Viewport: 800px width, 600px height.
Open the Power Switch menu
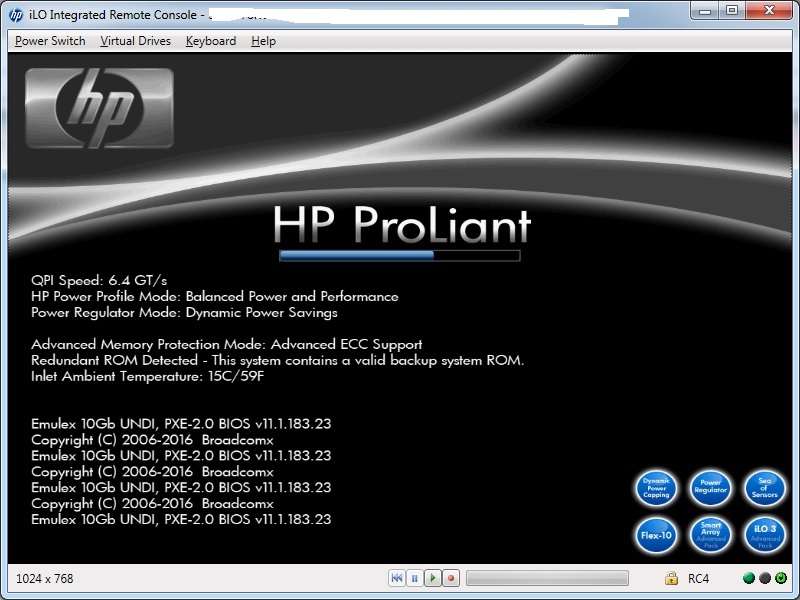pyautogui.click(x=50, y=41)
